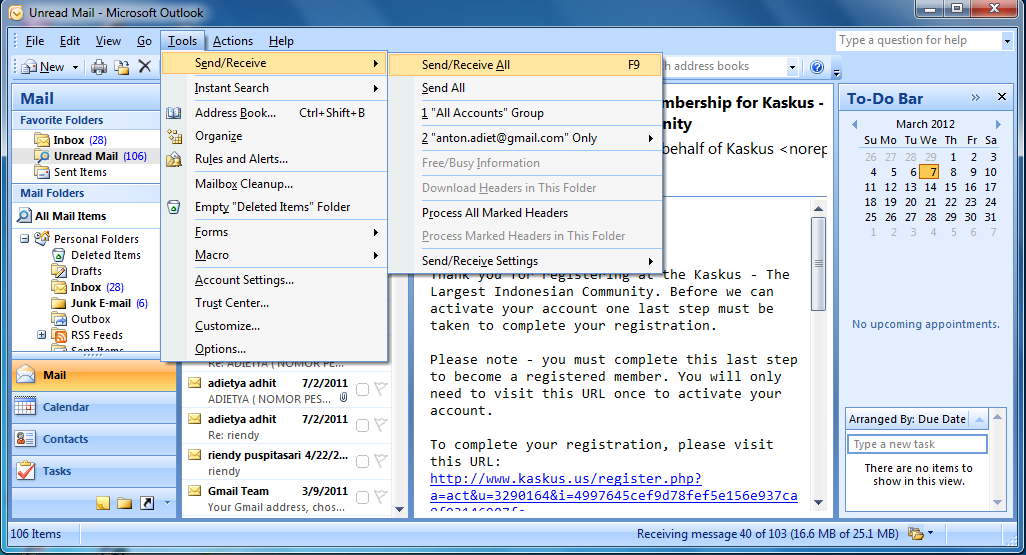The image size is (1026, 555).
Task: Minimize the To-Do Bar with chevrons
Action: [x=975, y=98]
